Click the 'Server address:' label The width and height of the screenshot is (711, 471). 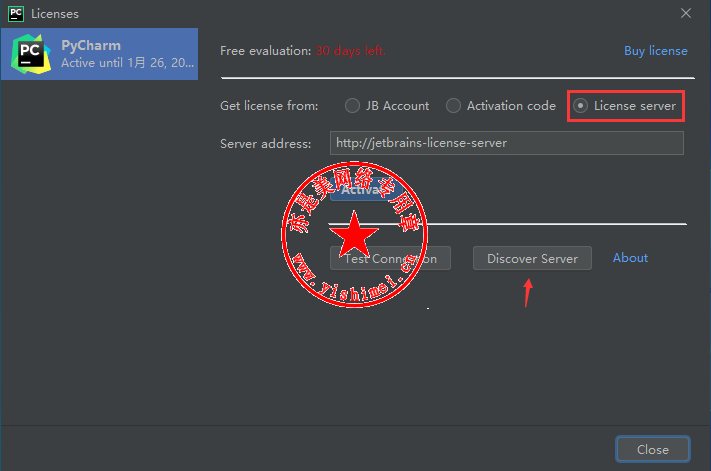[x=265, y=144]
